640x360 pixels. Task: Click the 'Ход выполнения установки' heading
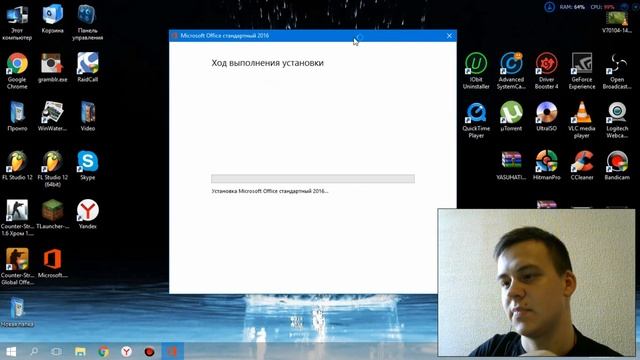(267, 63)
